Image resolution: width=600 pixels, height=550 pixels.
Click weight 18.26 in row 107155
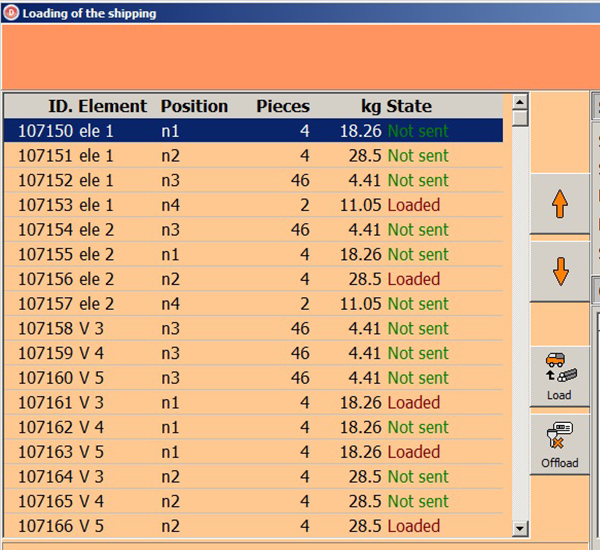361,254
